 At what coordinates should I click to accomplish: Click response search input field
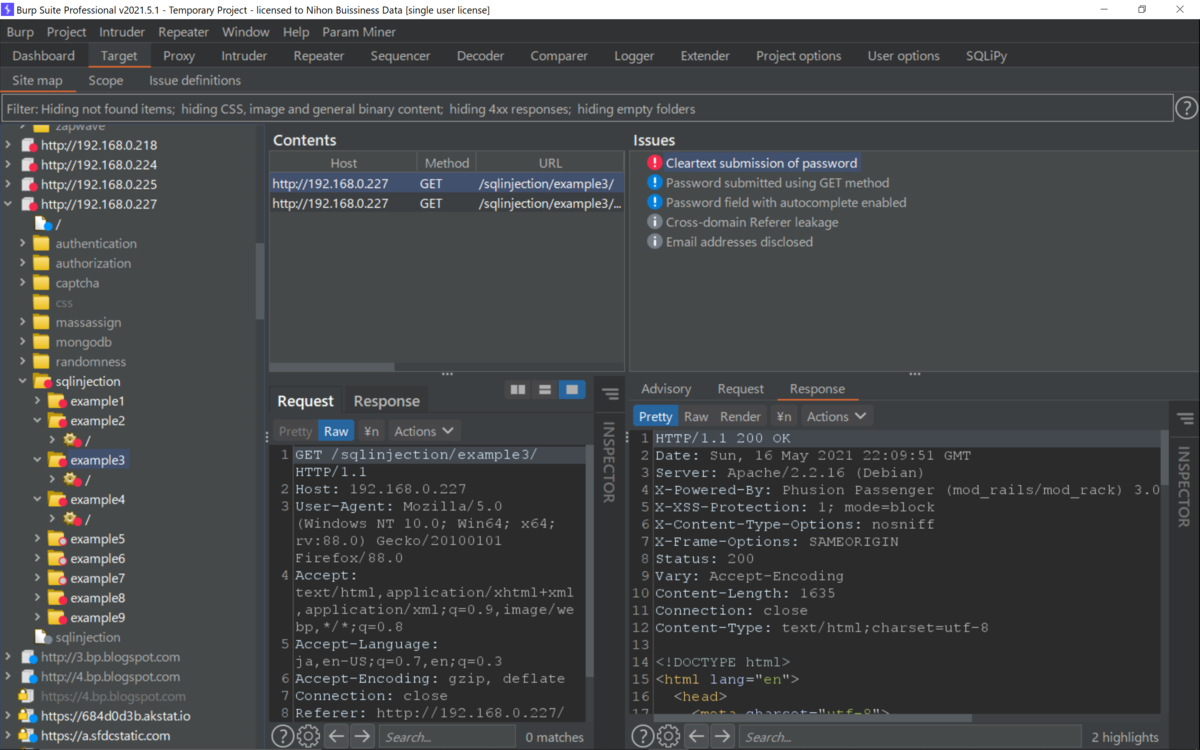click(910, 737)
